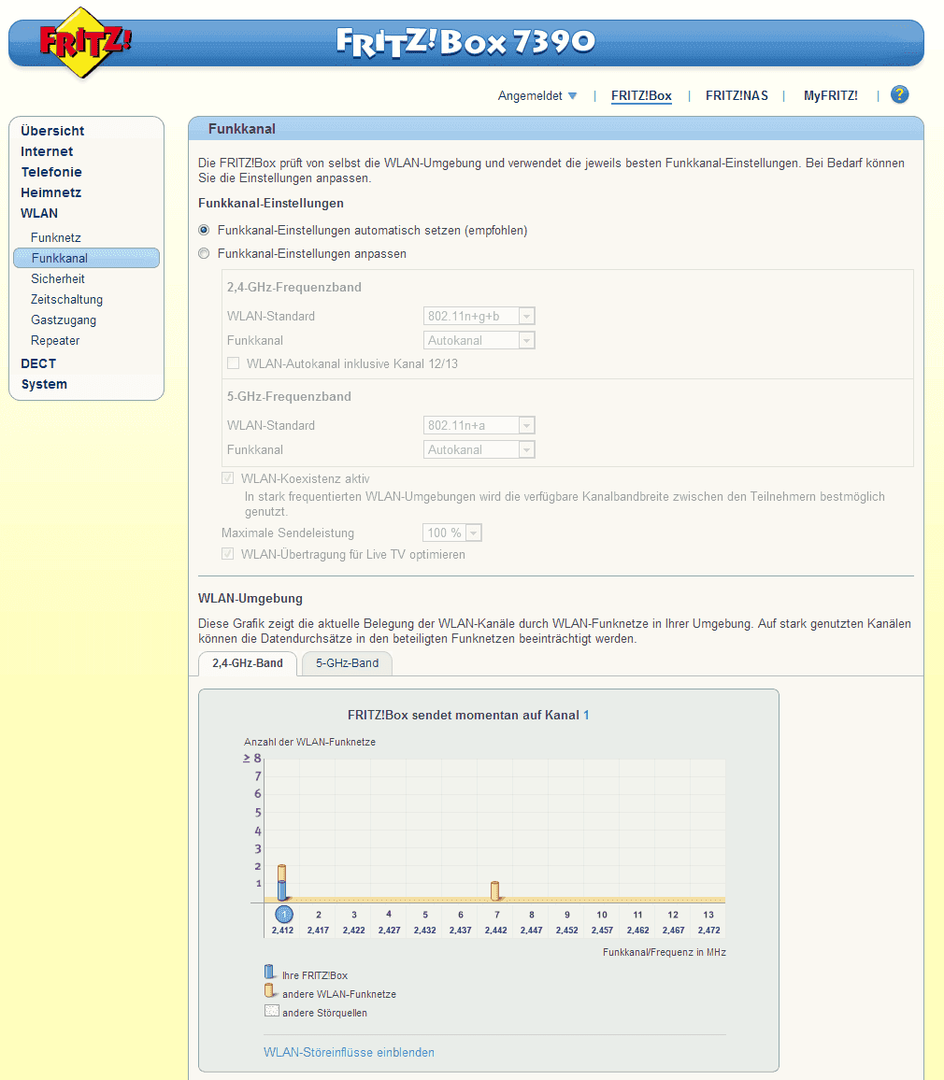
Task: Select automatic channel settings radio button
Action: (x=204, y=230)
